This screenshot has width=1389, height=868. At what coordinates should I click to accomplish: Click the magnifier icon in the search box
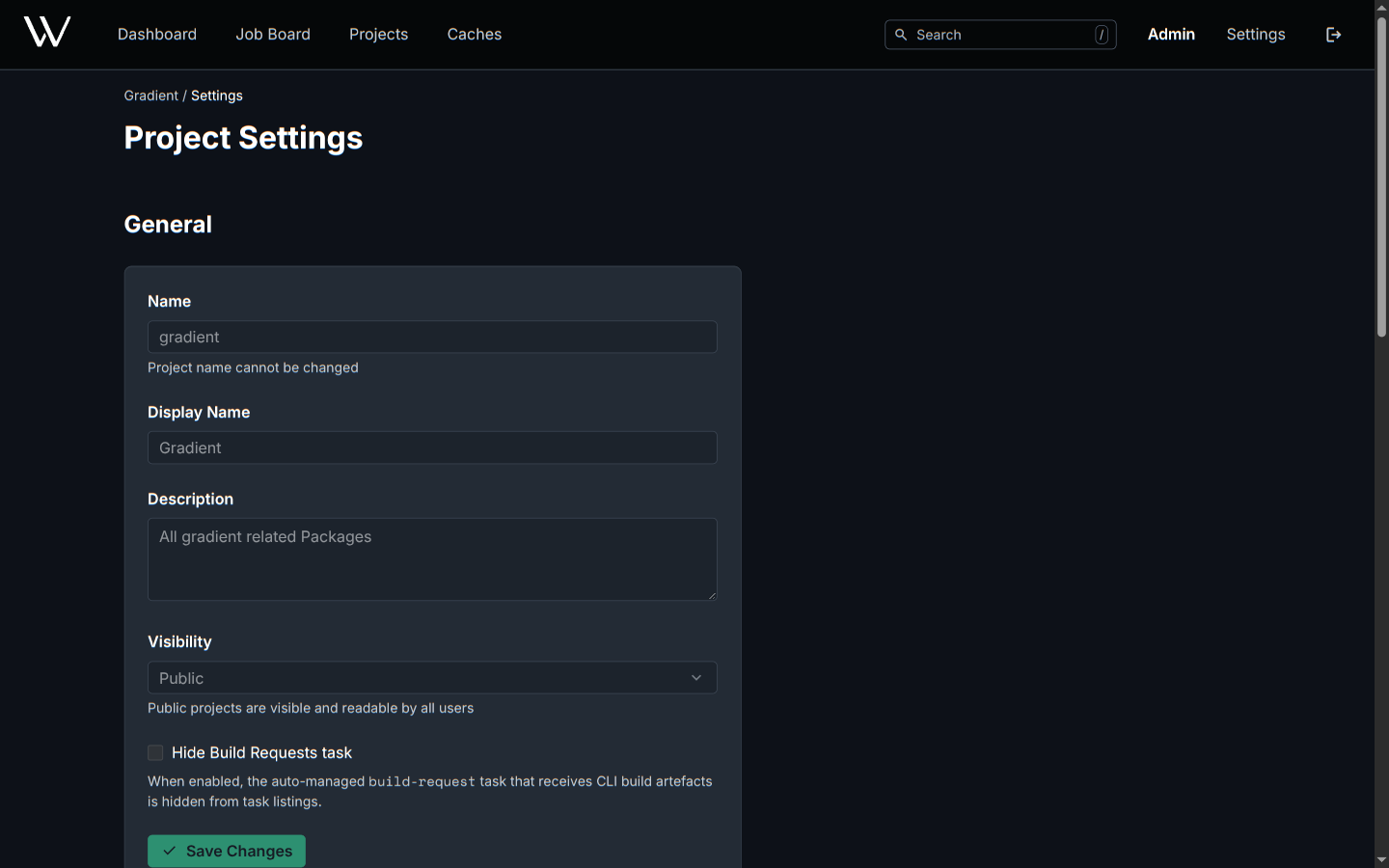tap(901, 35)
